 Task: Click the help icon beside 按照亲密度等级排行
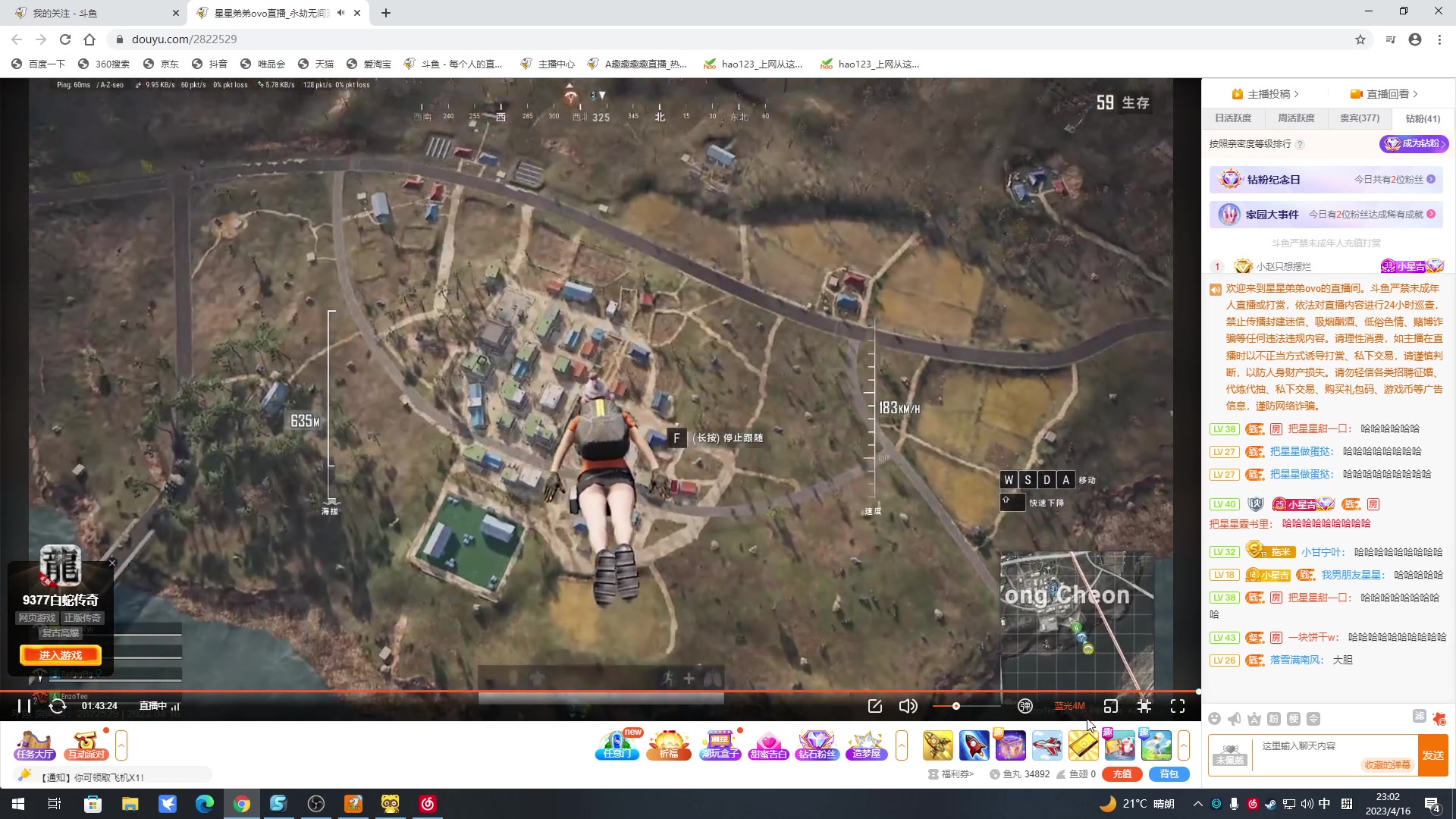tap(1300, 144)
